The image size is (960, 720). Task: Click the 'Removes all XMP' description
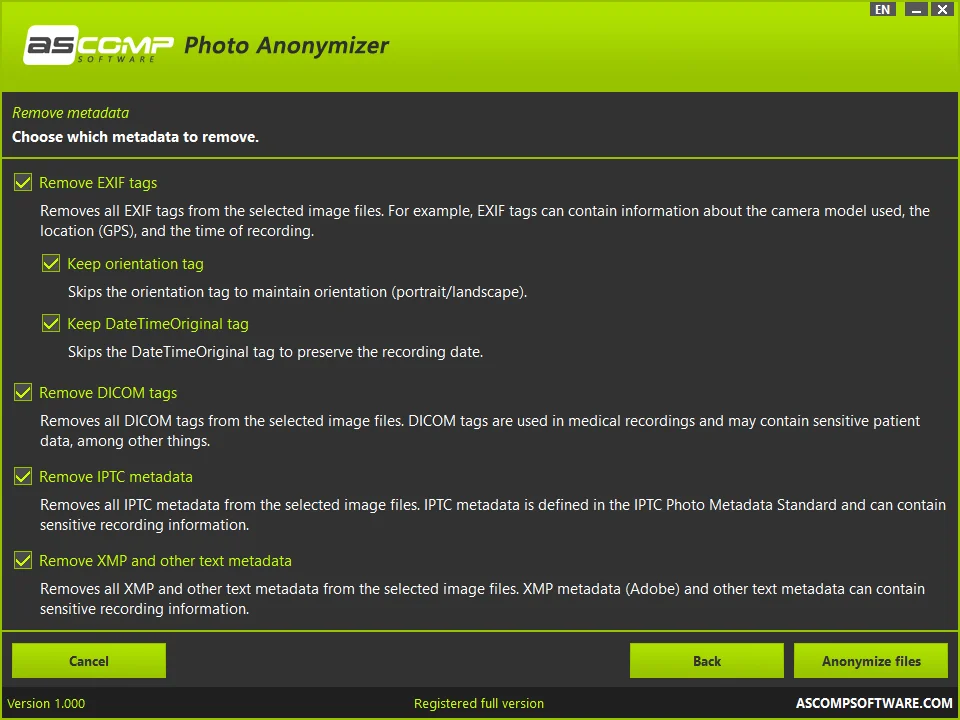click(x=482, y=598)
